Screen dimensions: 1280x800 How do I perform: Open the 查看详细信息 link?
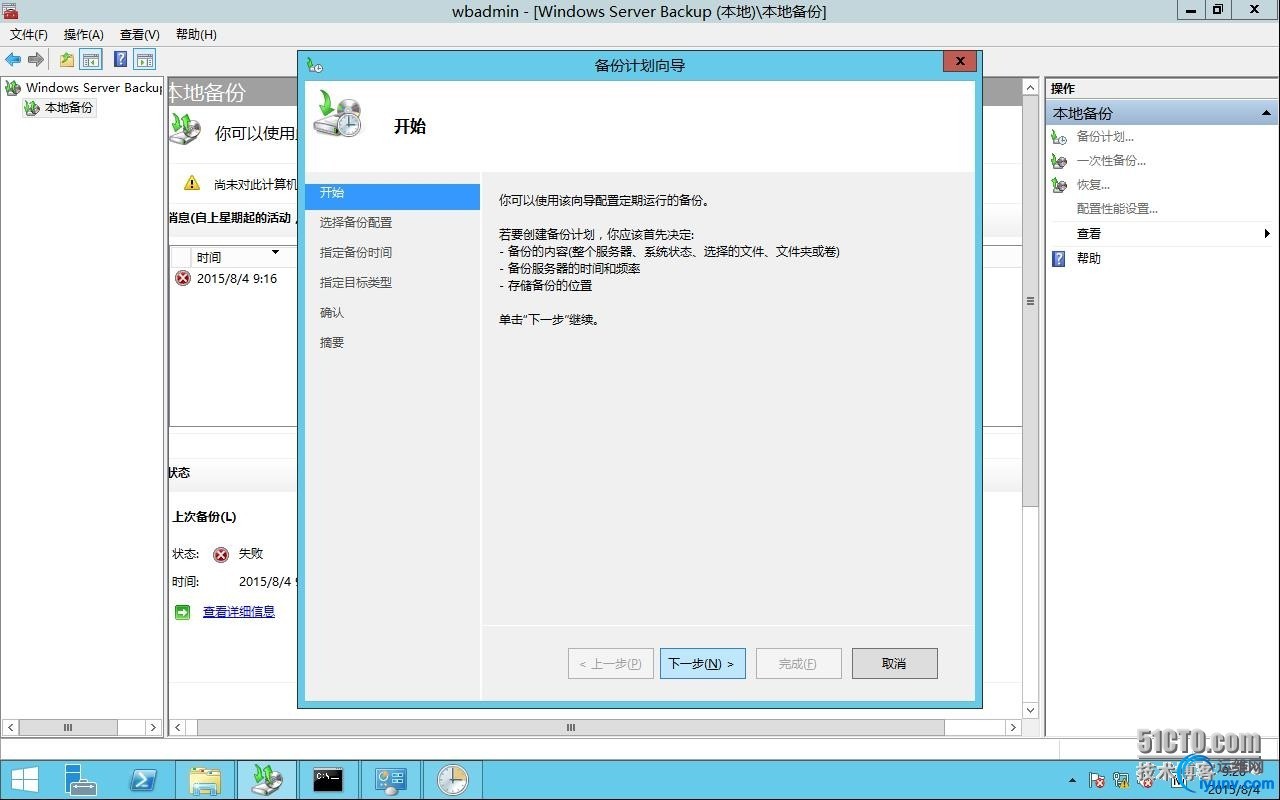point(239,612)
